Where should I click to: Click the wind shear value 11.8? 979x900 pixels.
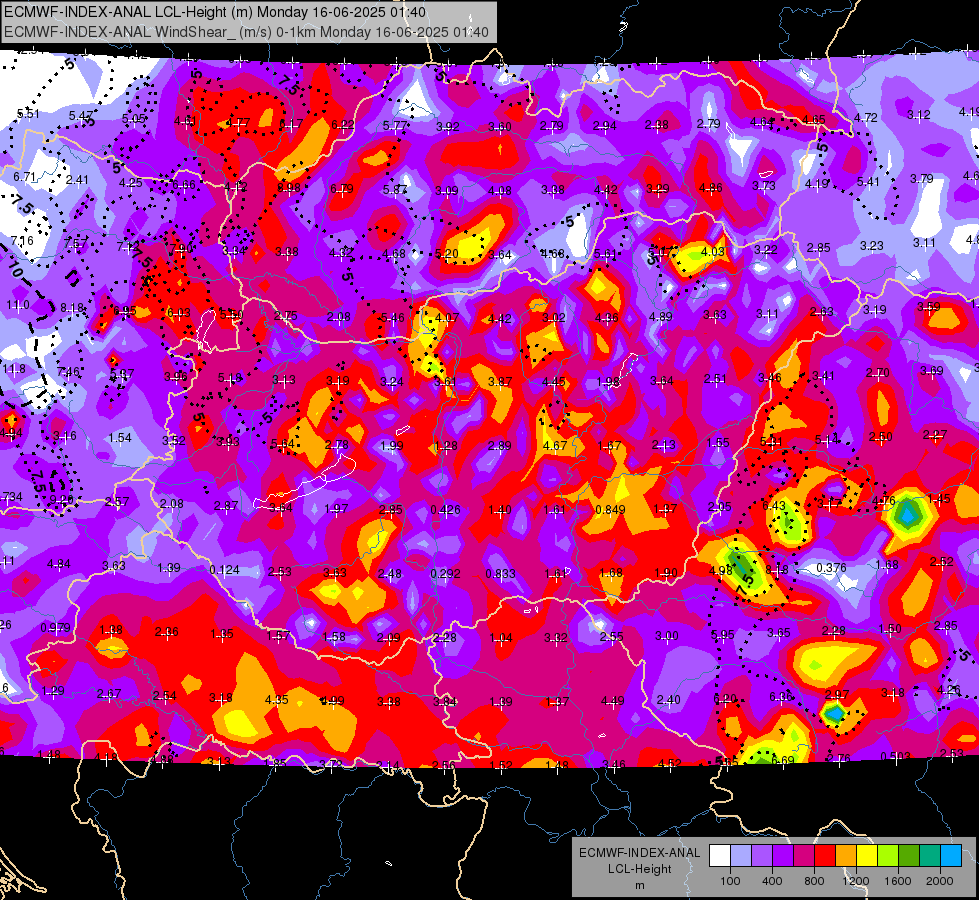(x=14, y=368)
